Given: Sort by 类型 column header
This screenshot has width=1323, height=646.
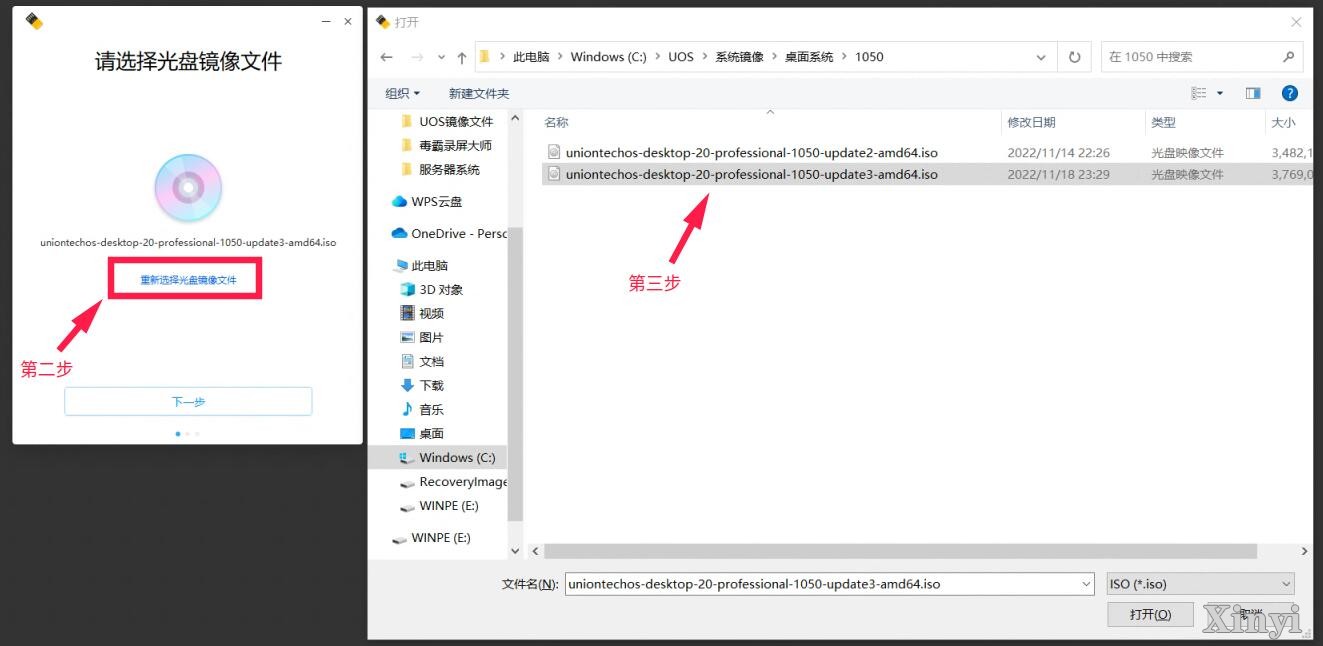Looking at the screenshot, I should tap(1163, 122).
